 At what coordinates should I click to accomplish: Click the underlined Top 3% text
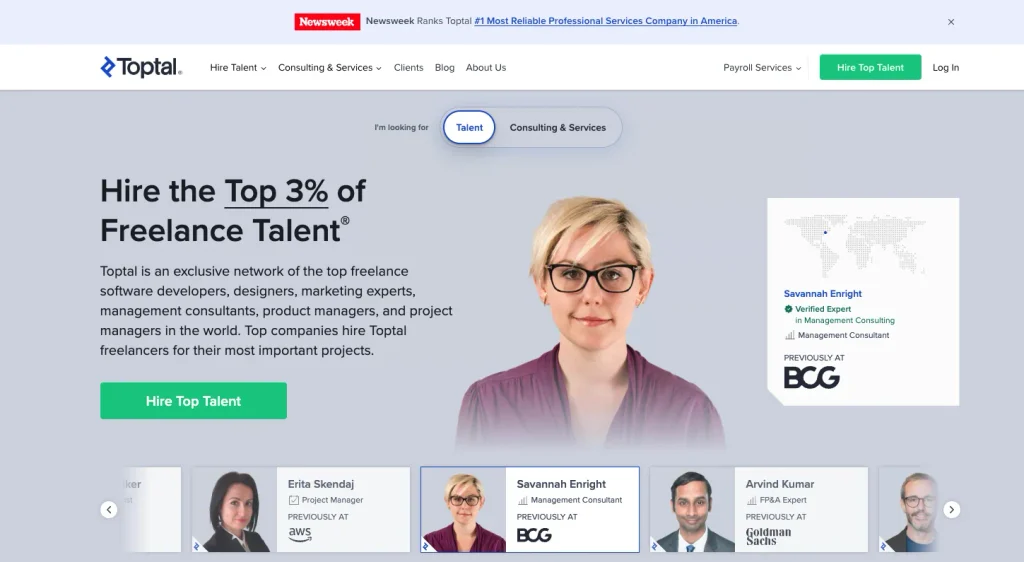tap(276, 191)
